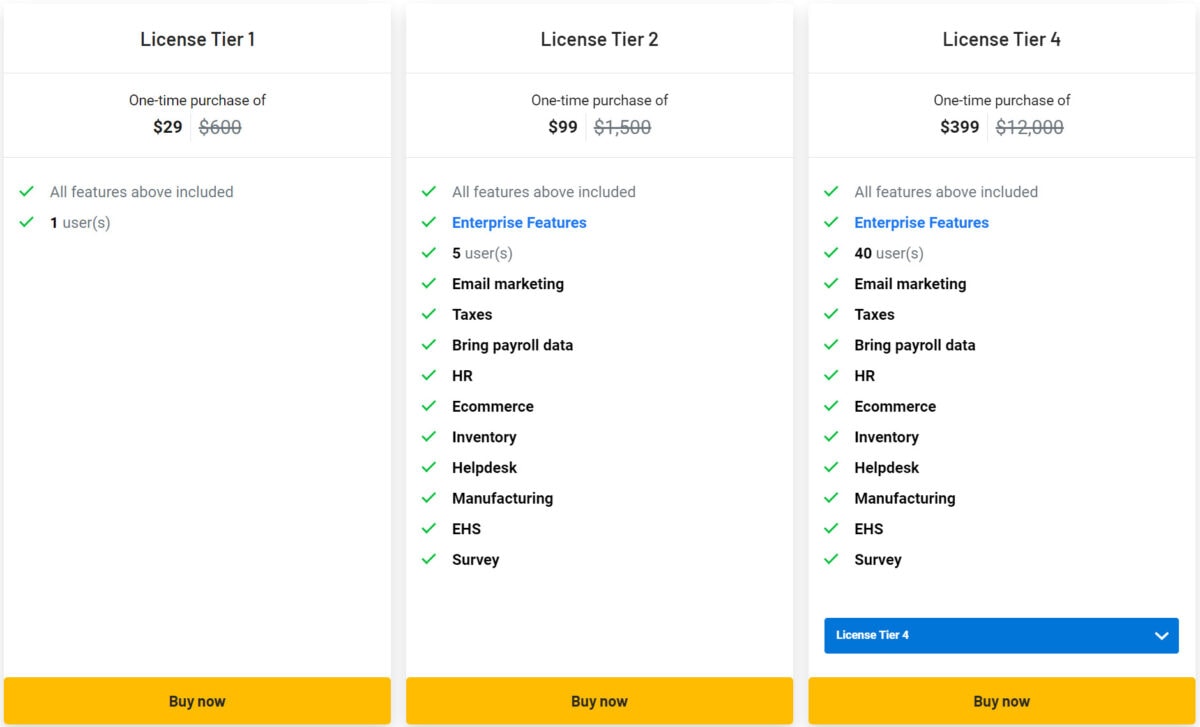
Task: Click the checkmark next to Taxes in Tier 4
Action: [x=832, y=314]
